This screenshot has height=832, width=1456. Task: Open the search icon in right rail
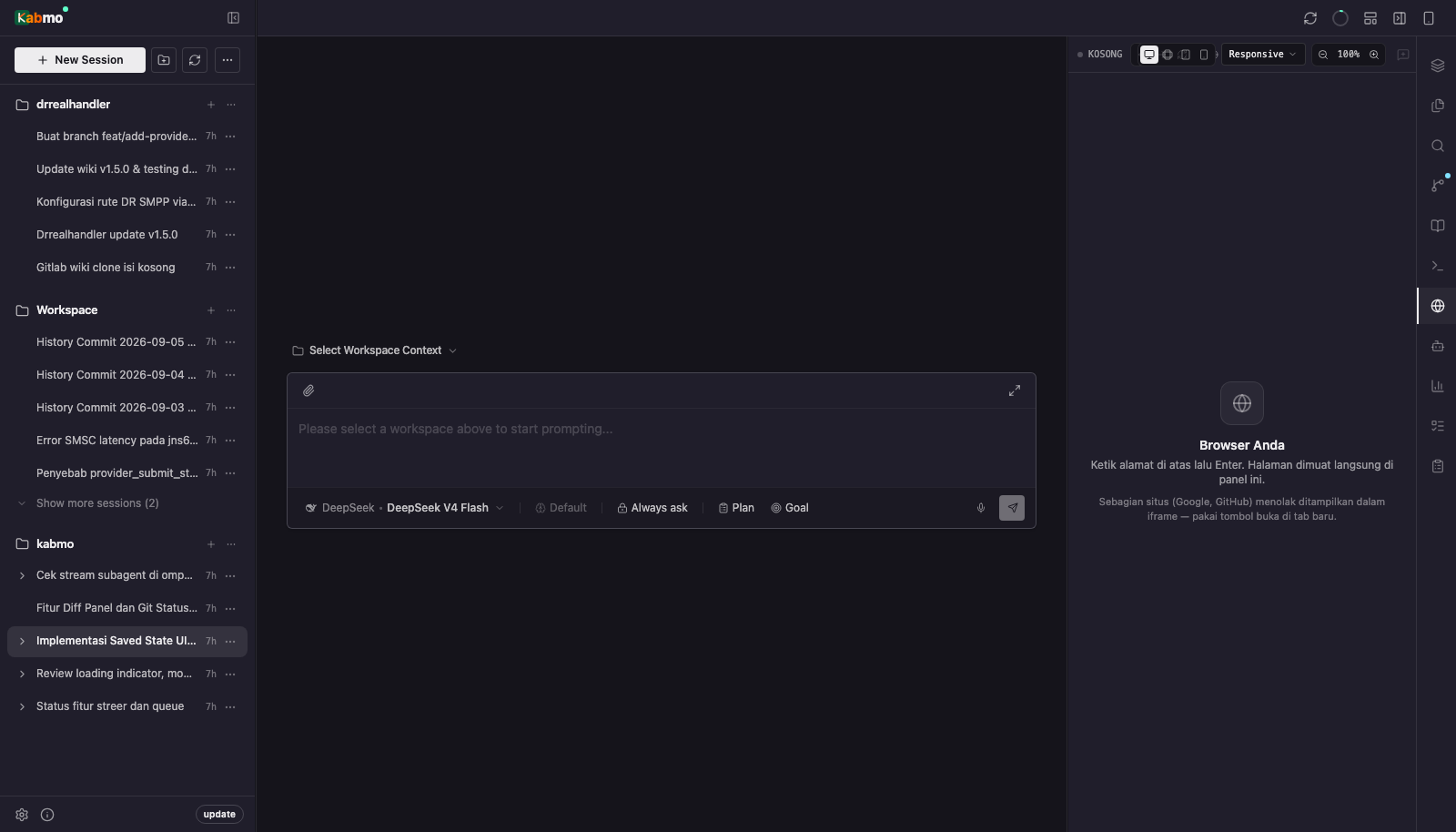[x=1438, y=146]
